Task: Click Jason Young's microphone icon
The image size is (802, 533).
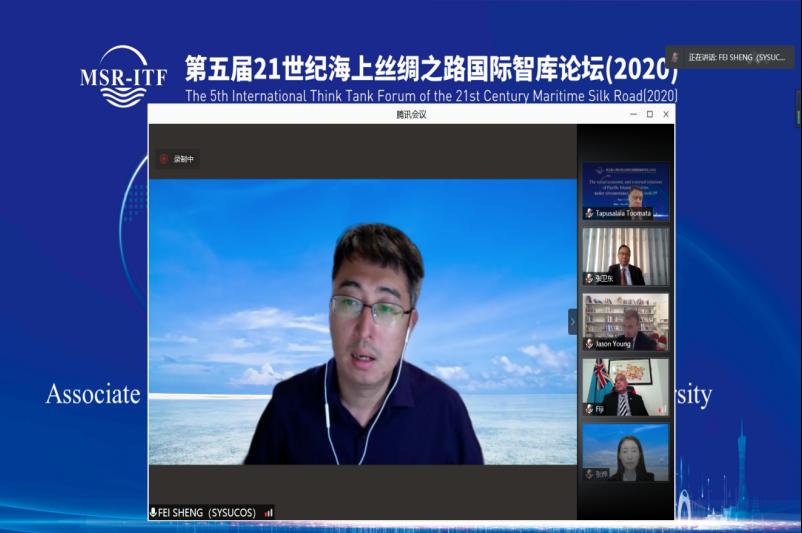Action: [x=589, y=343]
